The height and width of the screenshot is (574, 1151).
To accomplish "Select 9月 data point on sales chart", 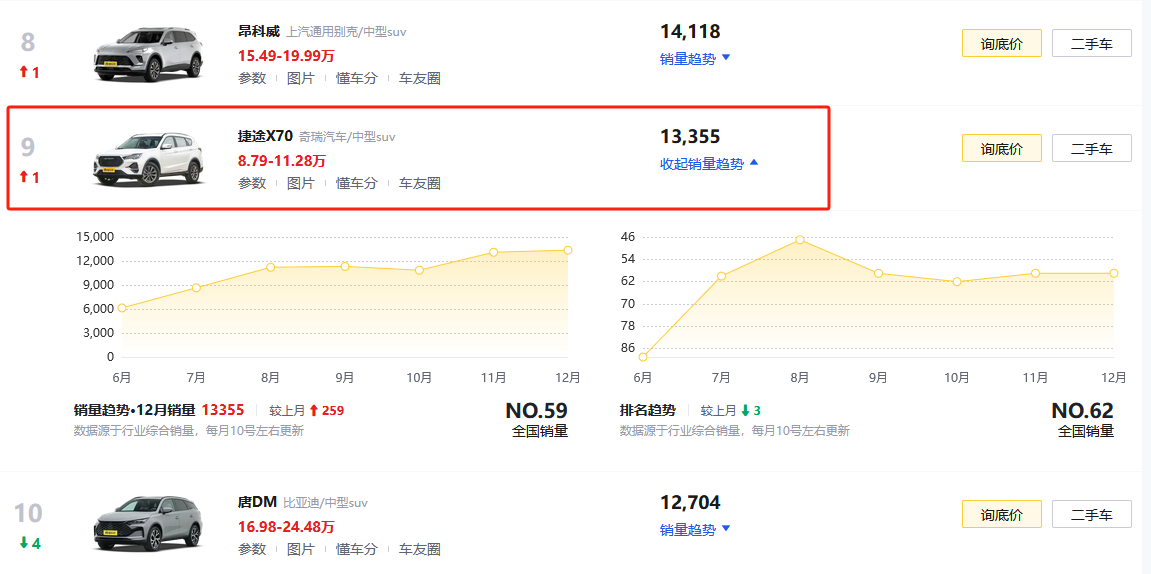I will (x=345, y=266).
